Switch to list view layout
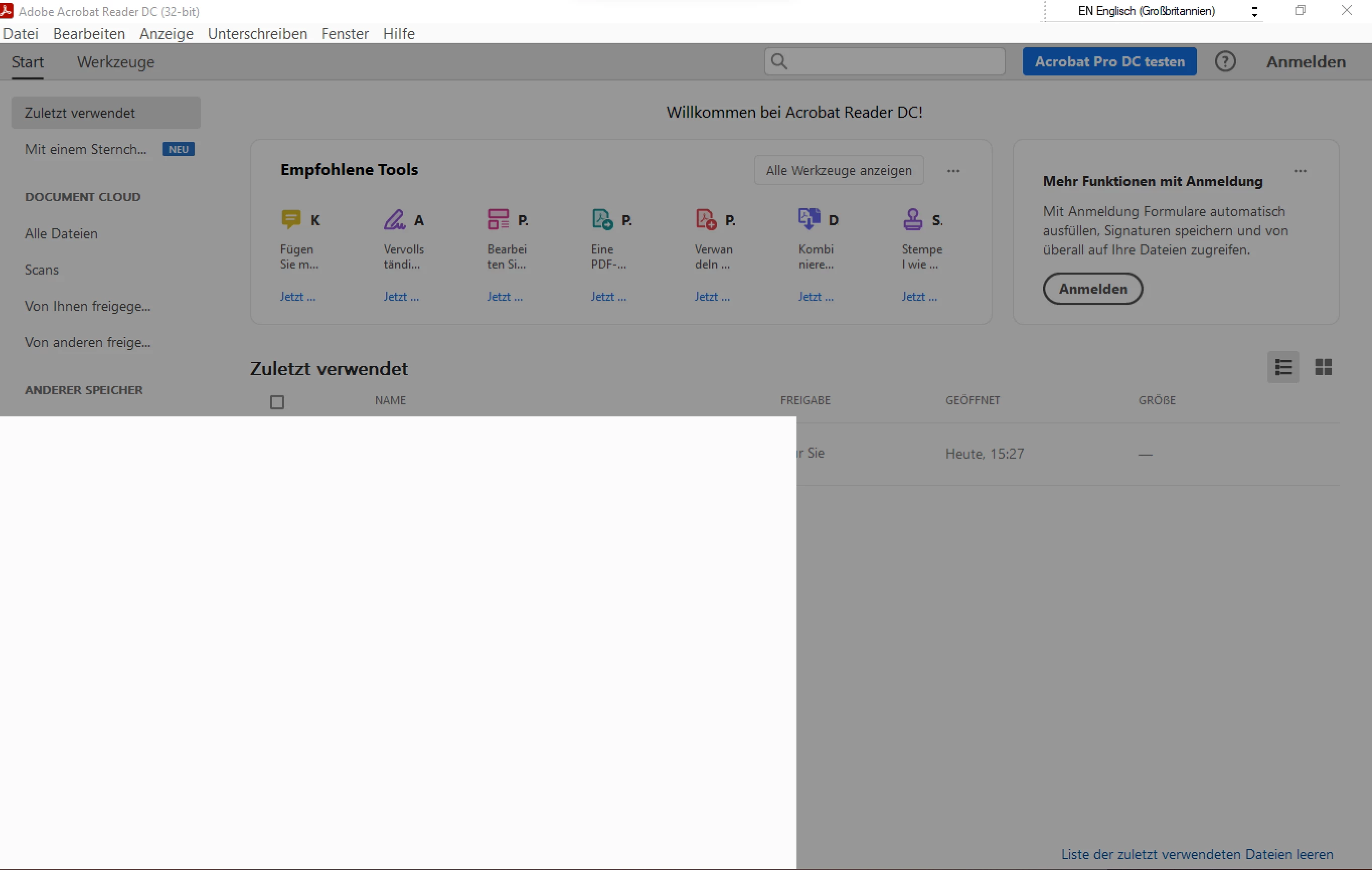 [1283, 367]
